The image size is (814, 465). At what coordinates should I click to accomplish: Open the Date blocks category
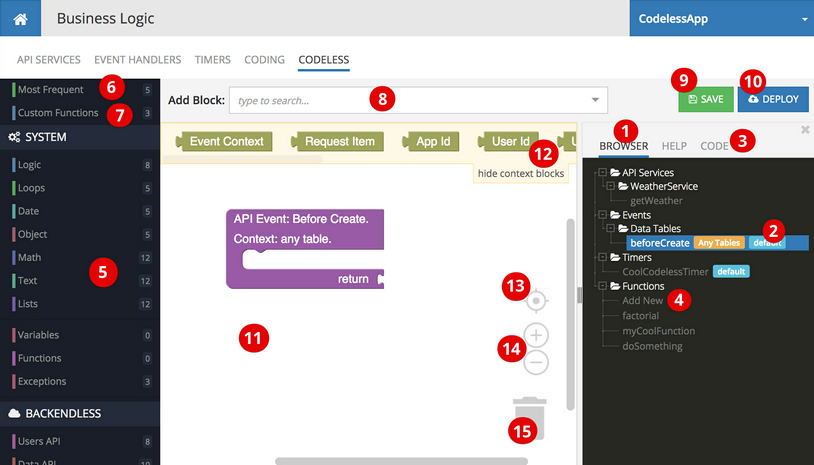coord(80,211)
